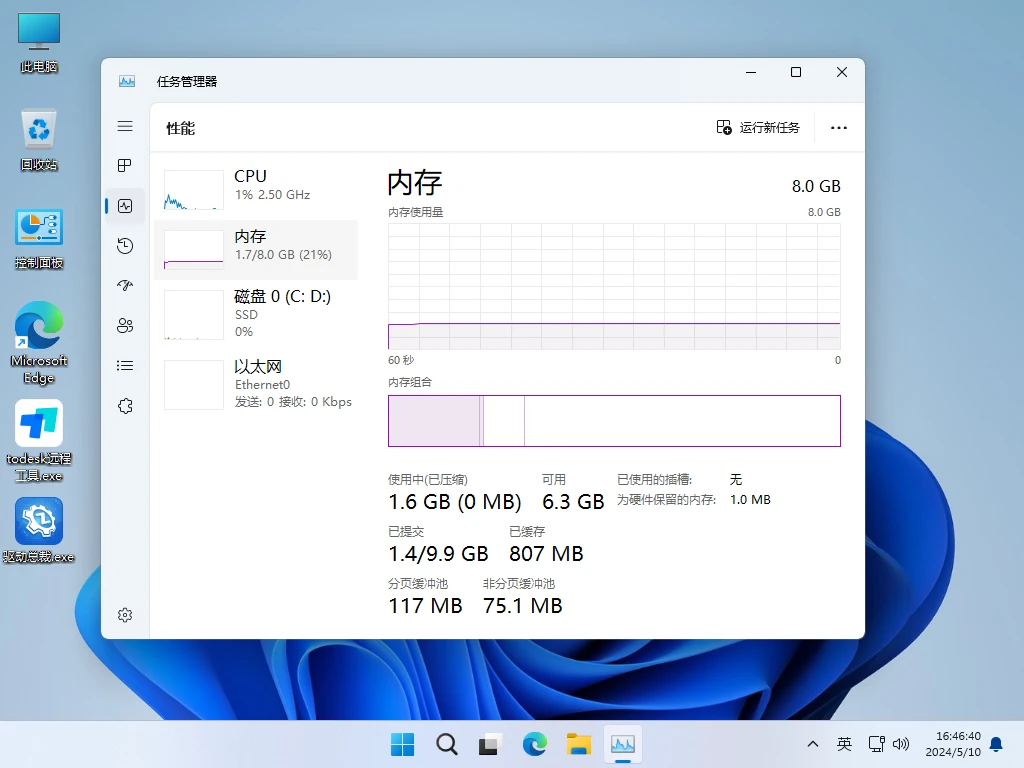Expand the hidden system tray icons
The height and width of the screenshot is (768, 1024).
[x=812, y=744]
